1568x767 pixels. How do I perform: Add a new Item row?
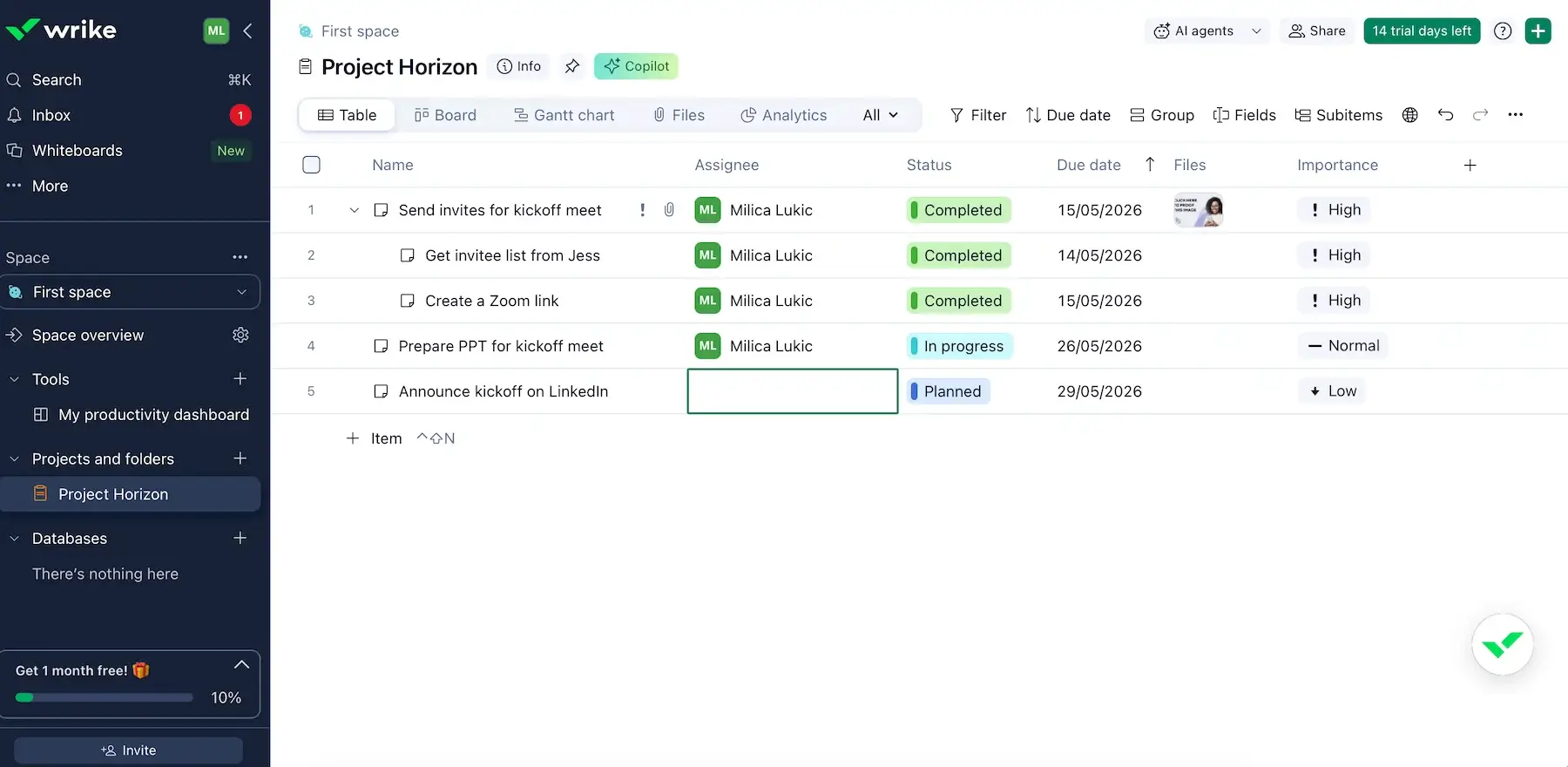coord(375,438)
